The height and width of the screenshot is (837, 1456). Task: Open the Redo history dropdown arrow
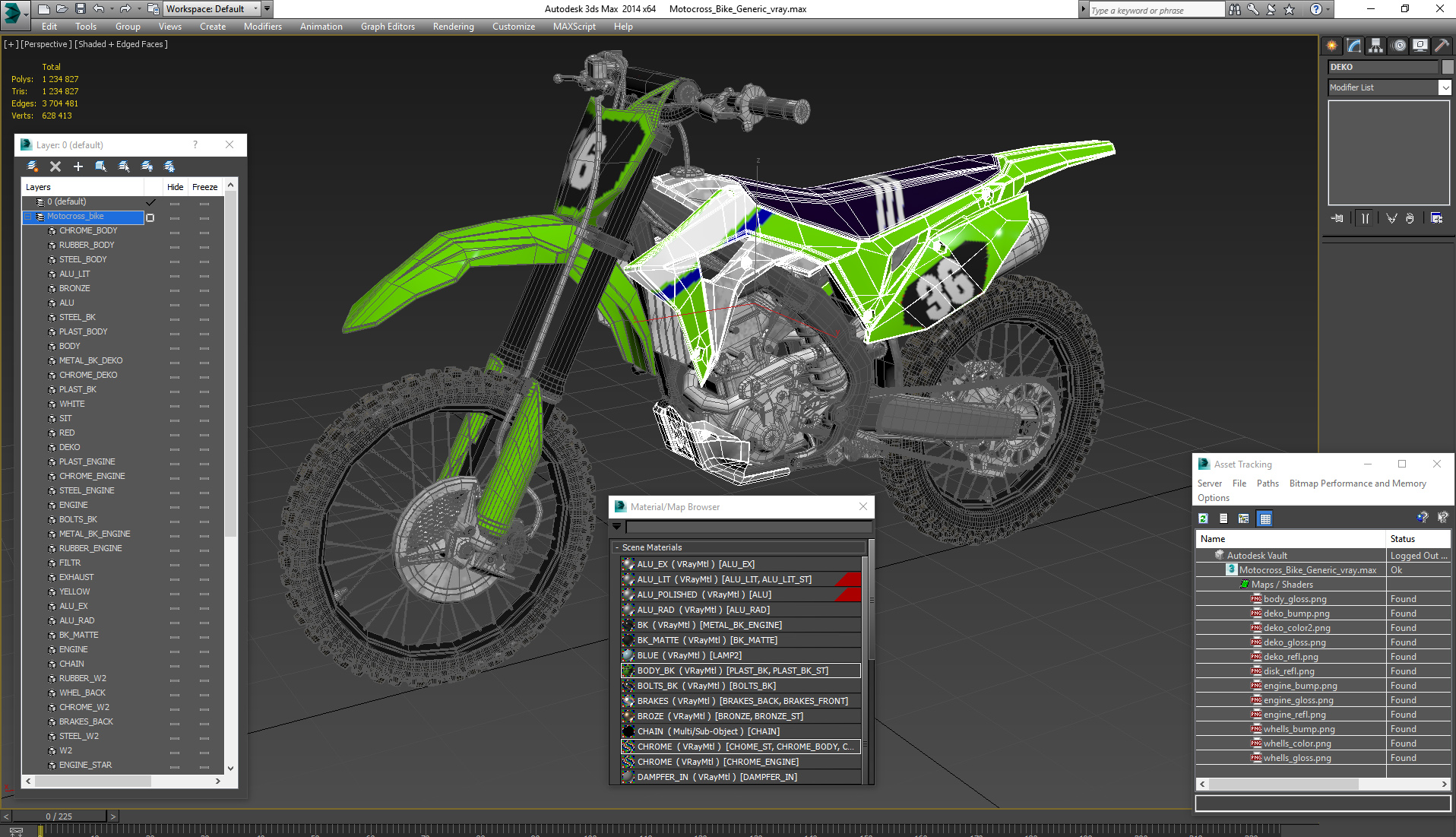(x=138, y=9)
